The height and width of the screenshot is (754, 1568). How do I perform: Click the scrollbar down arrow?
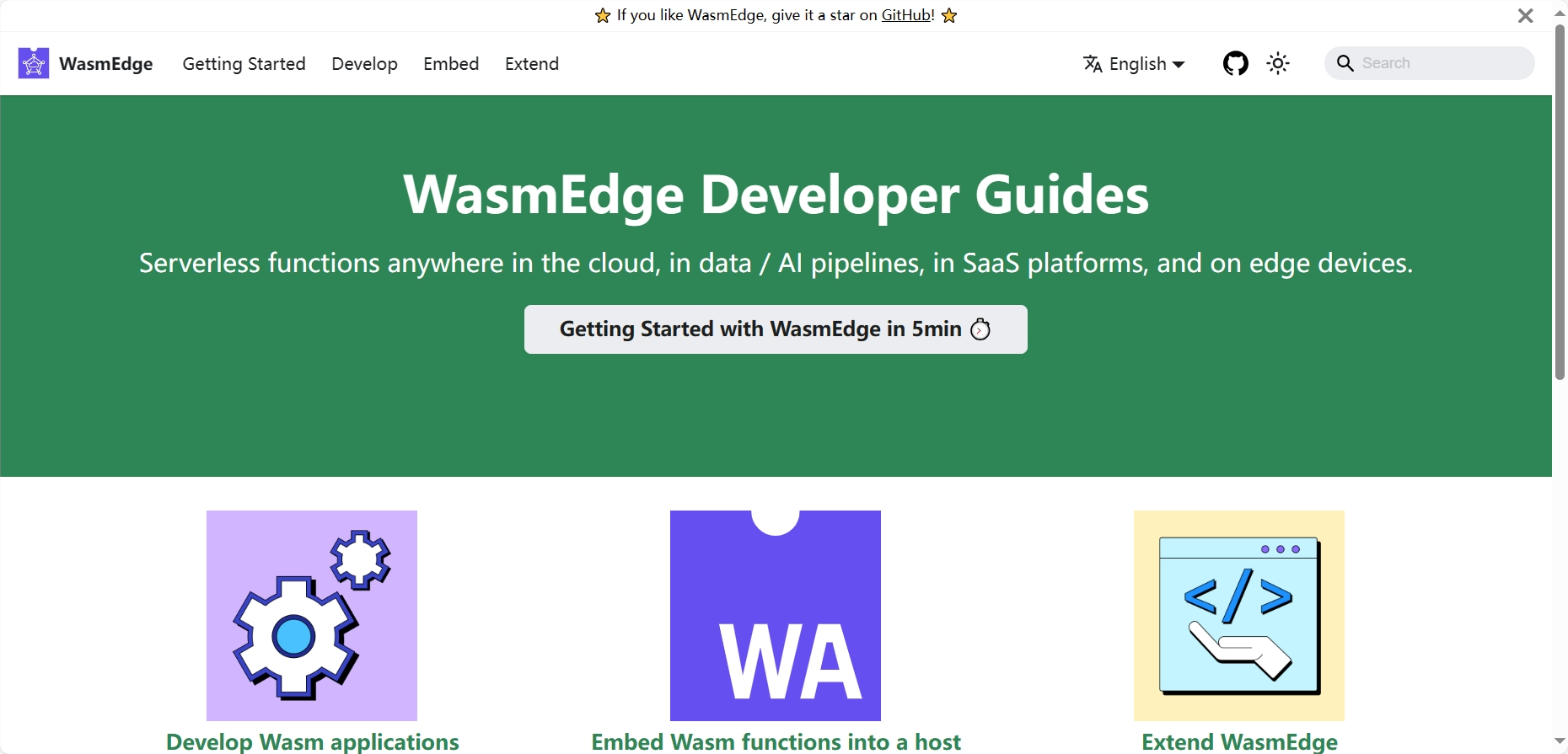(x=1560, y=741)
